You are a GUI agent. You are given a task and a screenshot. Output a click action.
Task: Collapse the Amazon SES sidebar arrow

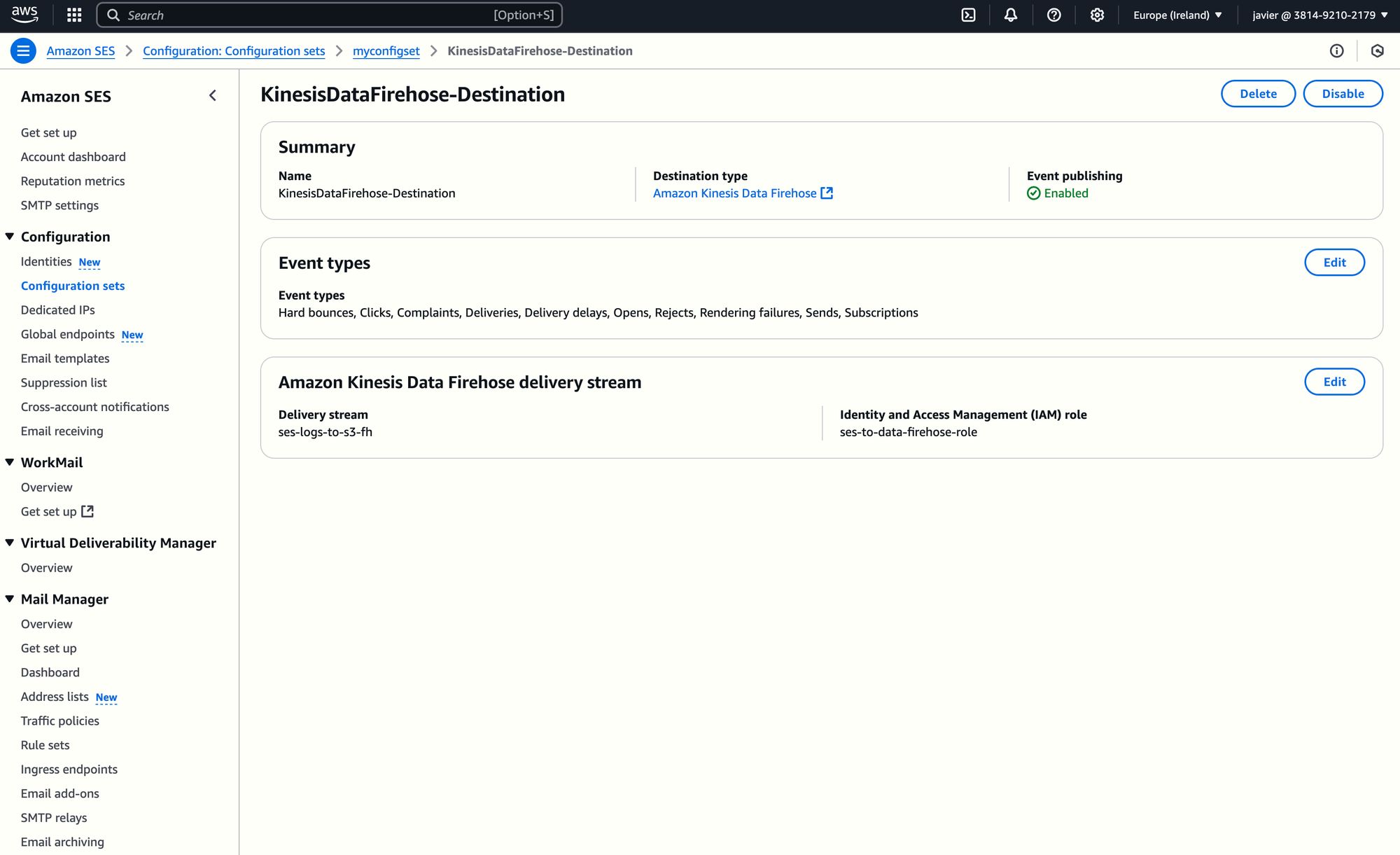(213, 96)
